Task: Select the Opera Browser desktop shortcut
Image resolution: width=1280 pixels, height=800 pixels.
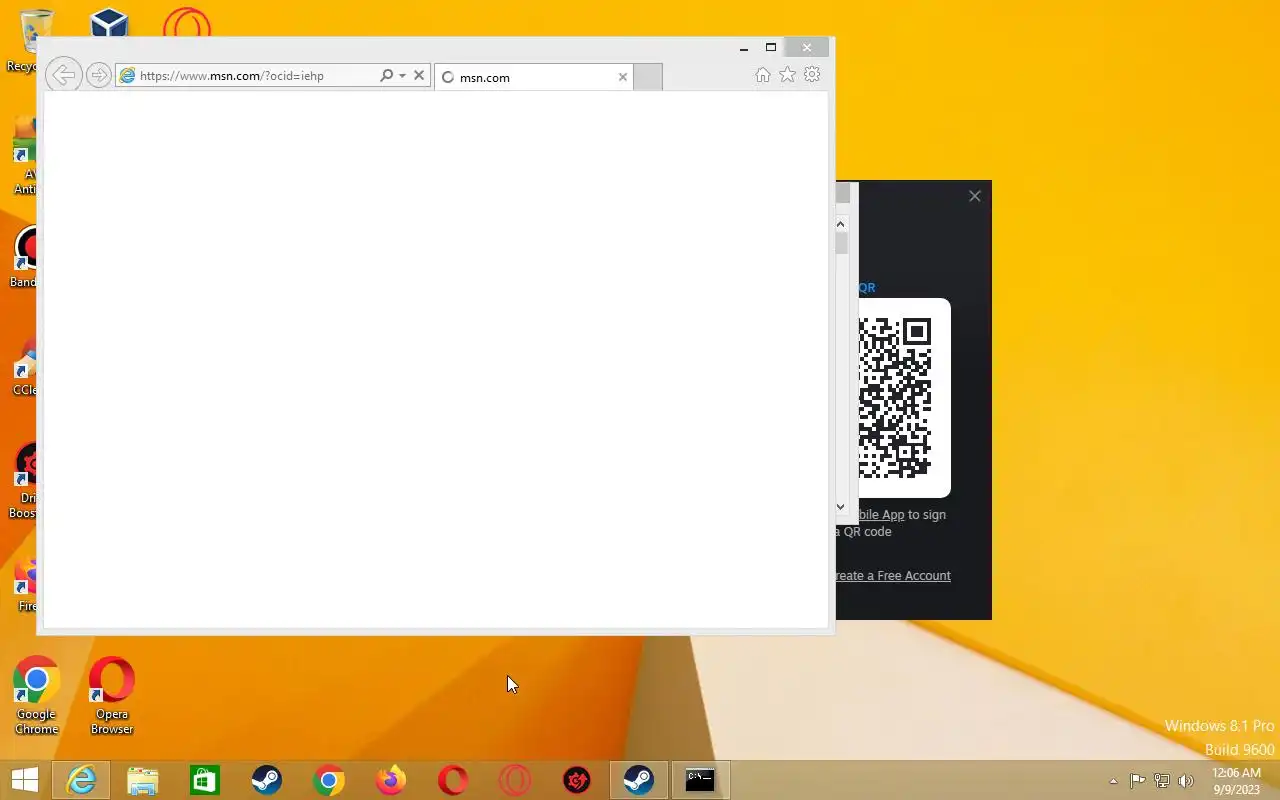Action: (112, 697)
